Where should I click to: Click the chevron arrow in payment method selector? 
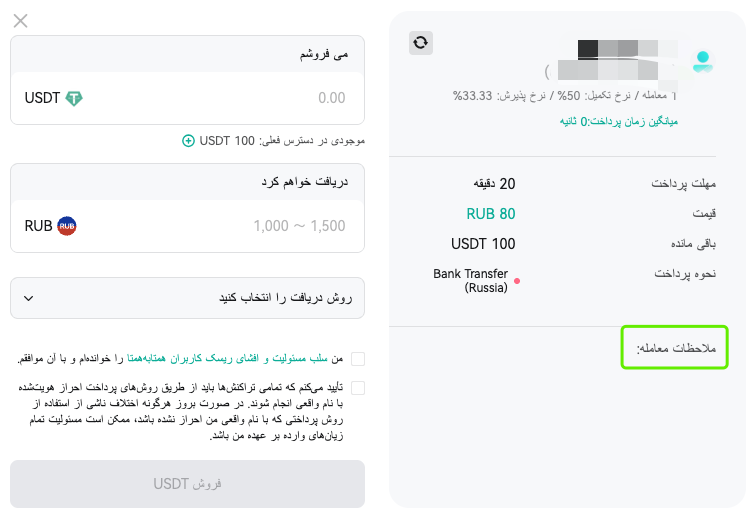(x=28, y=298)
